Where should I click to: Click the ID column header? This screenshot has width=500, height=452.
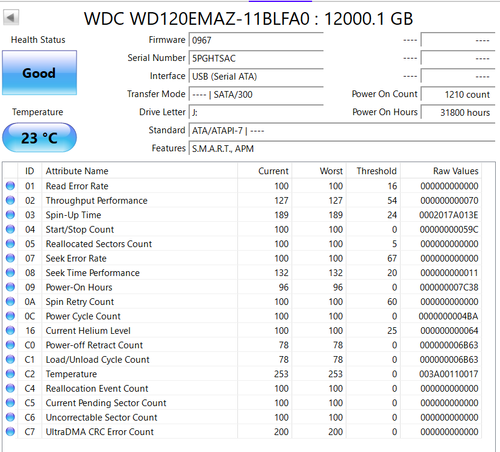[30, 171]
